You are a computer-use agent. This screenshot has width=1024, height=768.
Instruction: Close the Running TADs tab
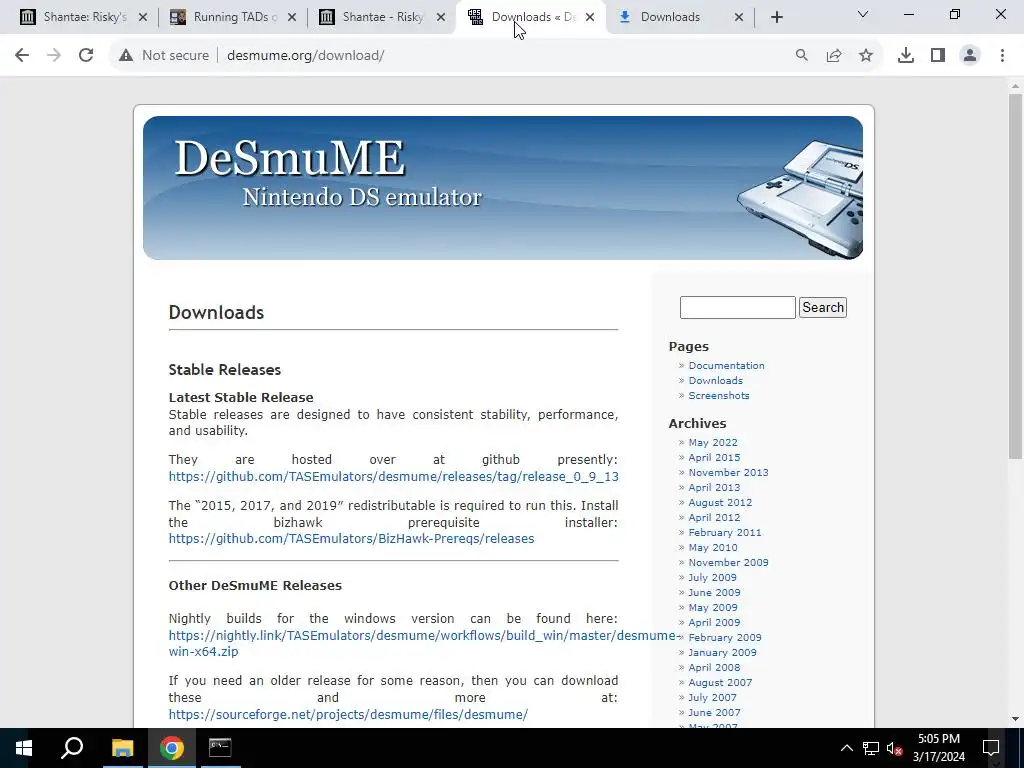pos(292,17)
